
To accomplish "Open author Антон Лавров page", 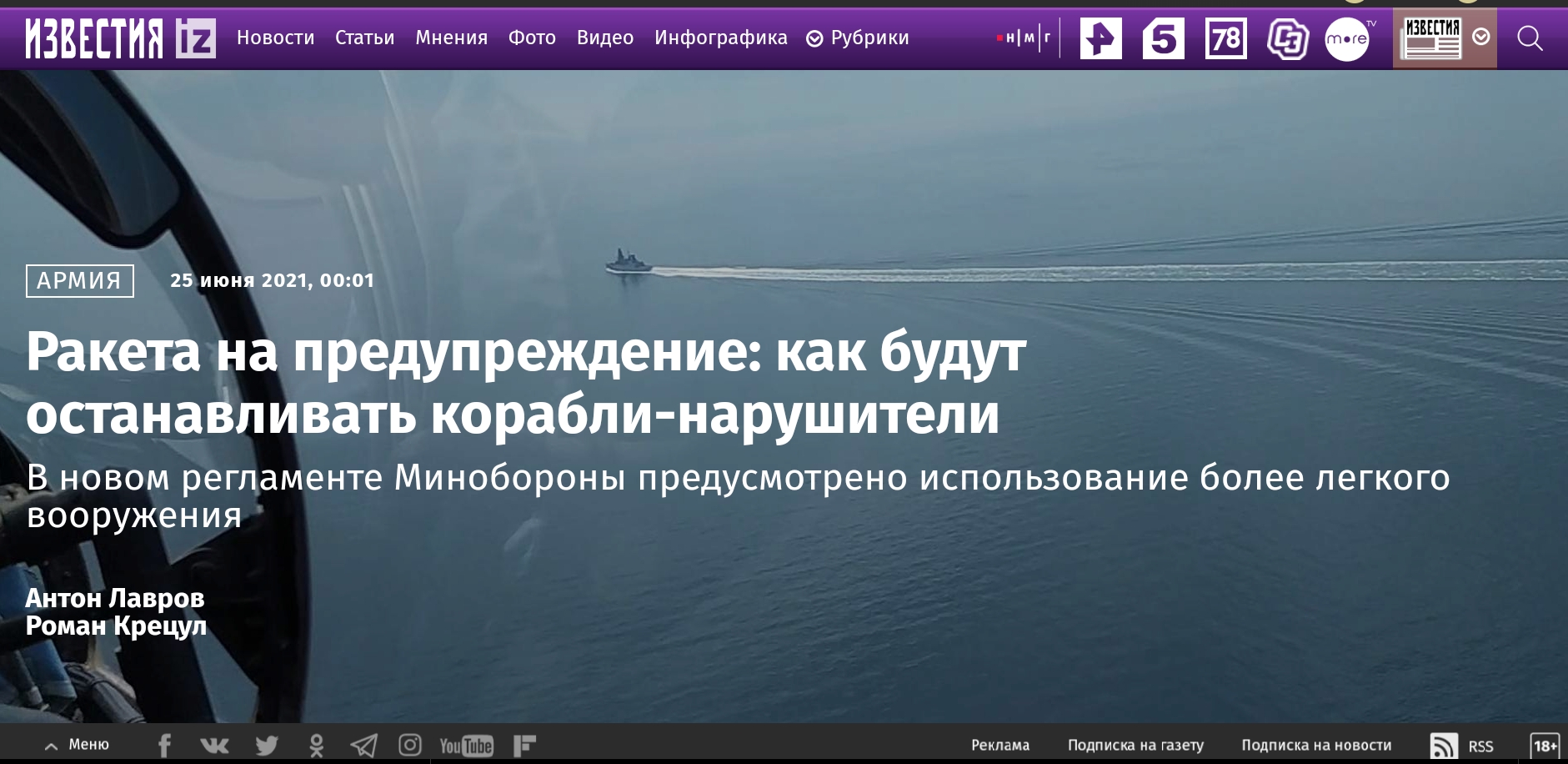I will pyautogui.click(x=115, y=598).
